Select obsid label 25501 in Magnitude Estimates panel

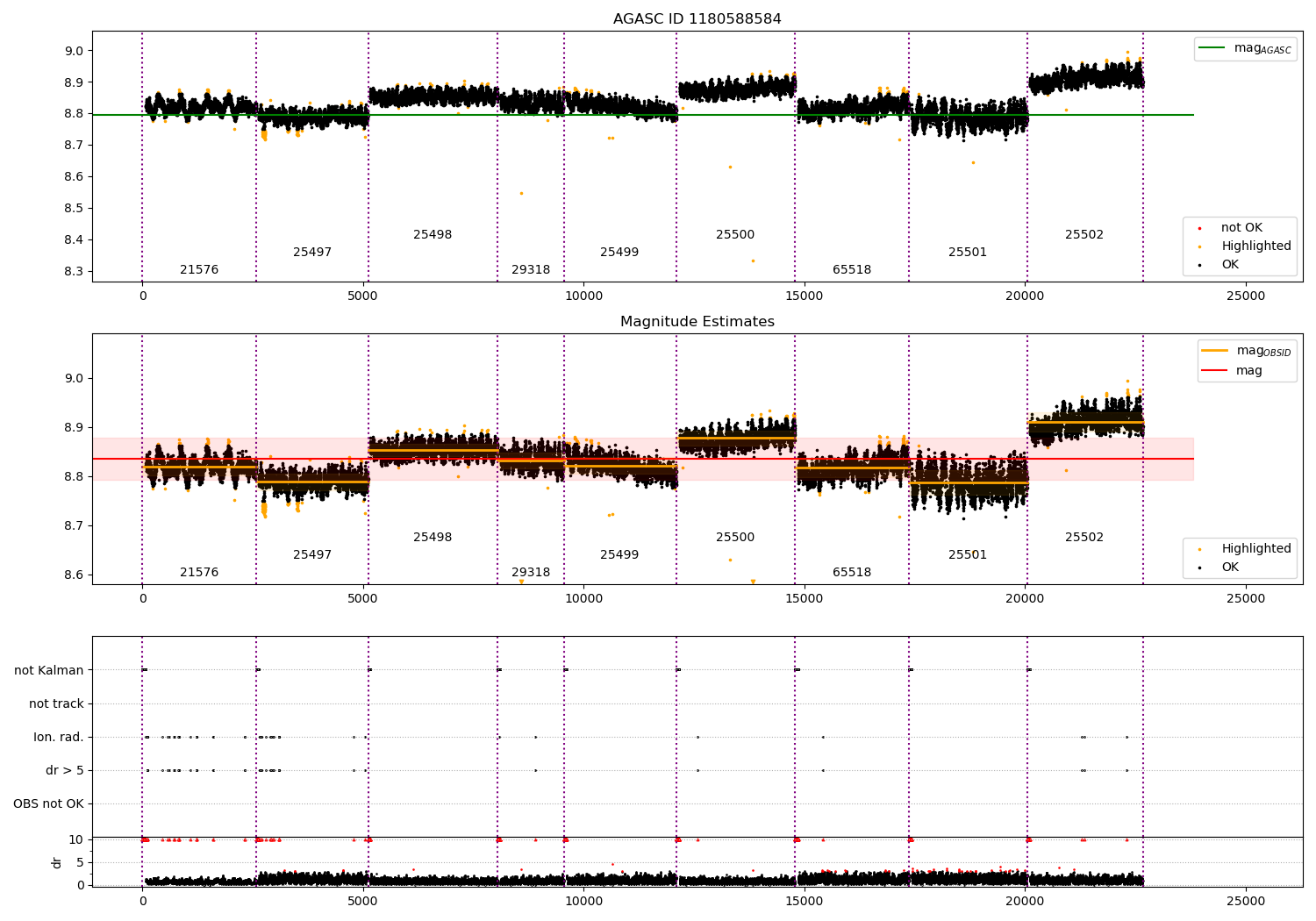click(x=968, y=555)
